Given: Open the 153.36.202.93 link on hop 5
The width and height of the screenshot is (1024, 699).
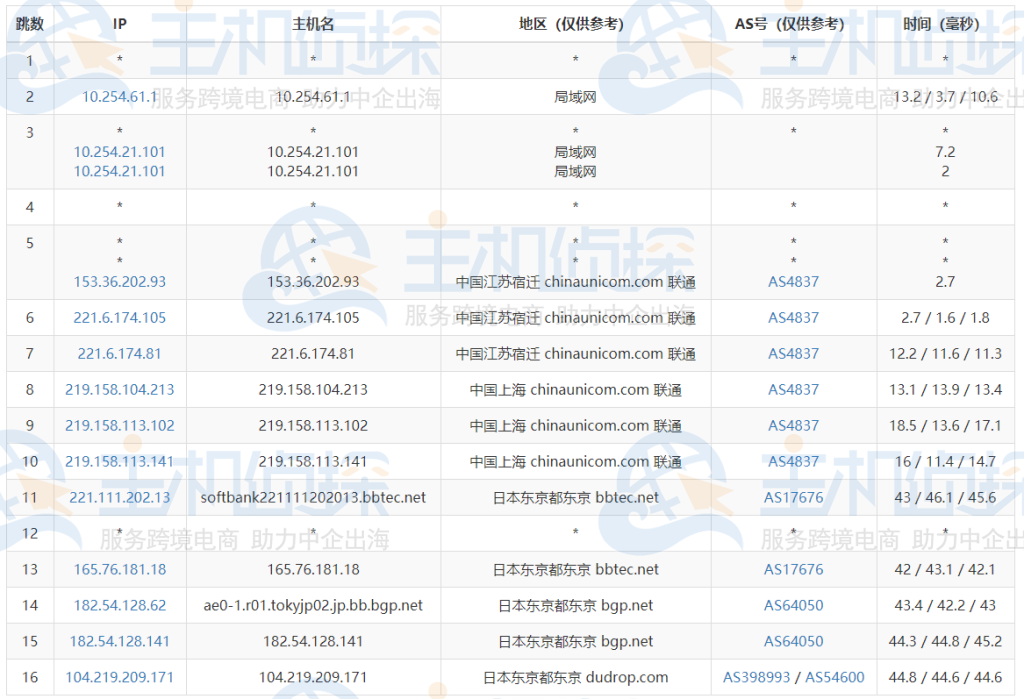Looking at the screenshot, I should (119, 281).
